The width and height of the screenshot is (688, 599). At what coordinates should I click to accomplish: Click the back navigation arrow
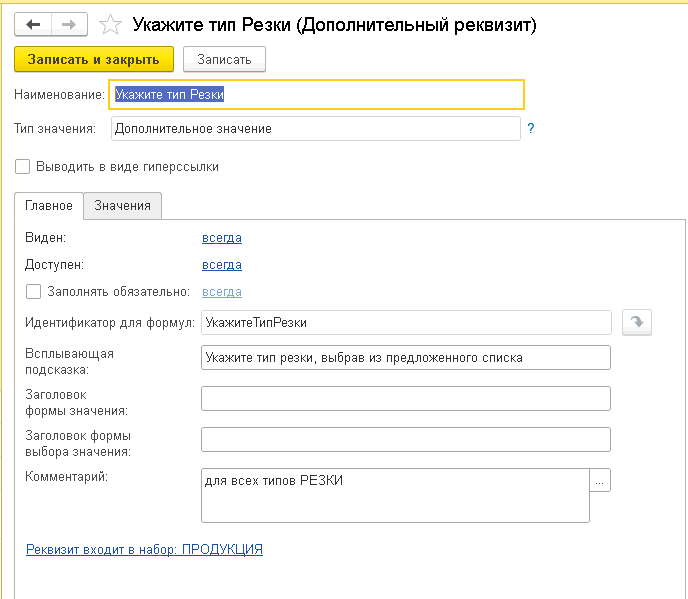[x=34, y=25]
